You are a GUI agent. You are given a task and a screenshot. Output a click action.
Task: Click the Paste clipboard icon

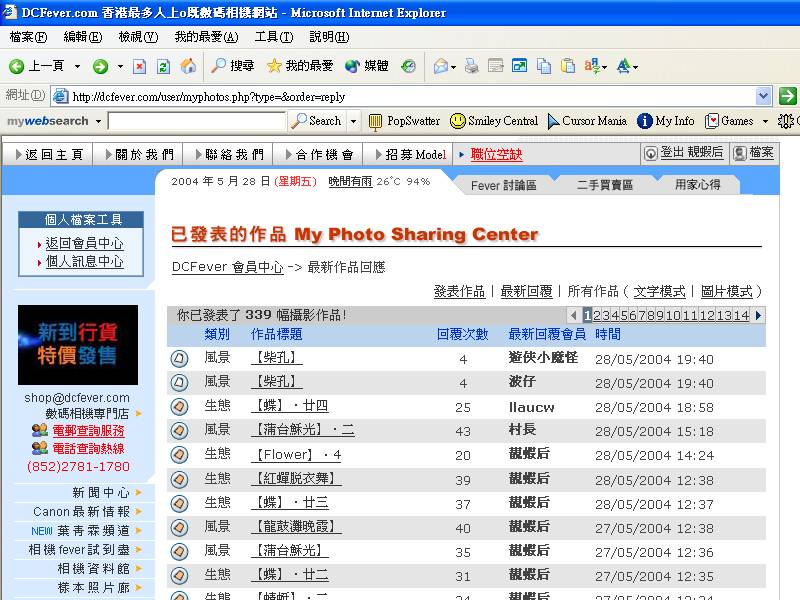tap(568, 66)
